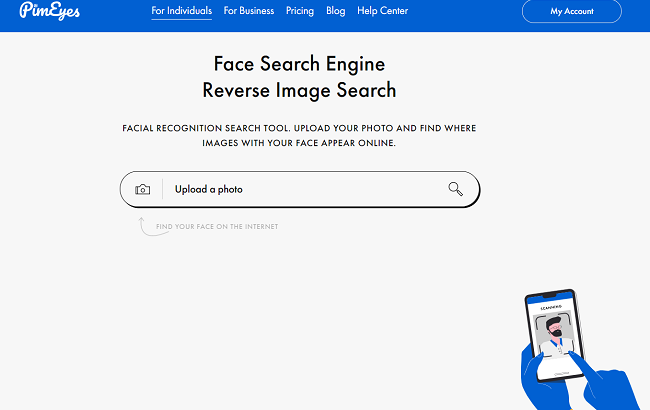Click the Reverse Image Search heading line

coord(299,90)
